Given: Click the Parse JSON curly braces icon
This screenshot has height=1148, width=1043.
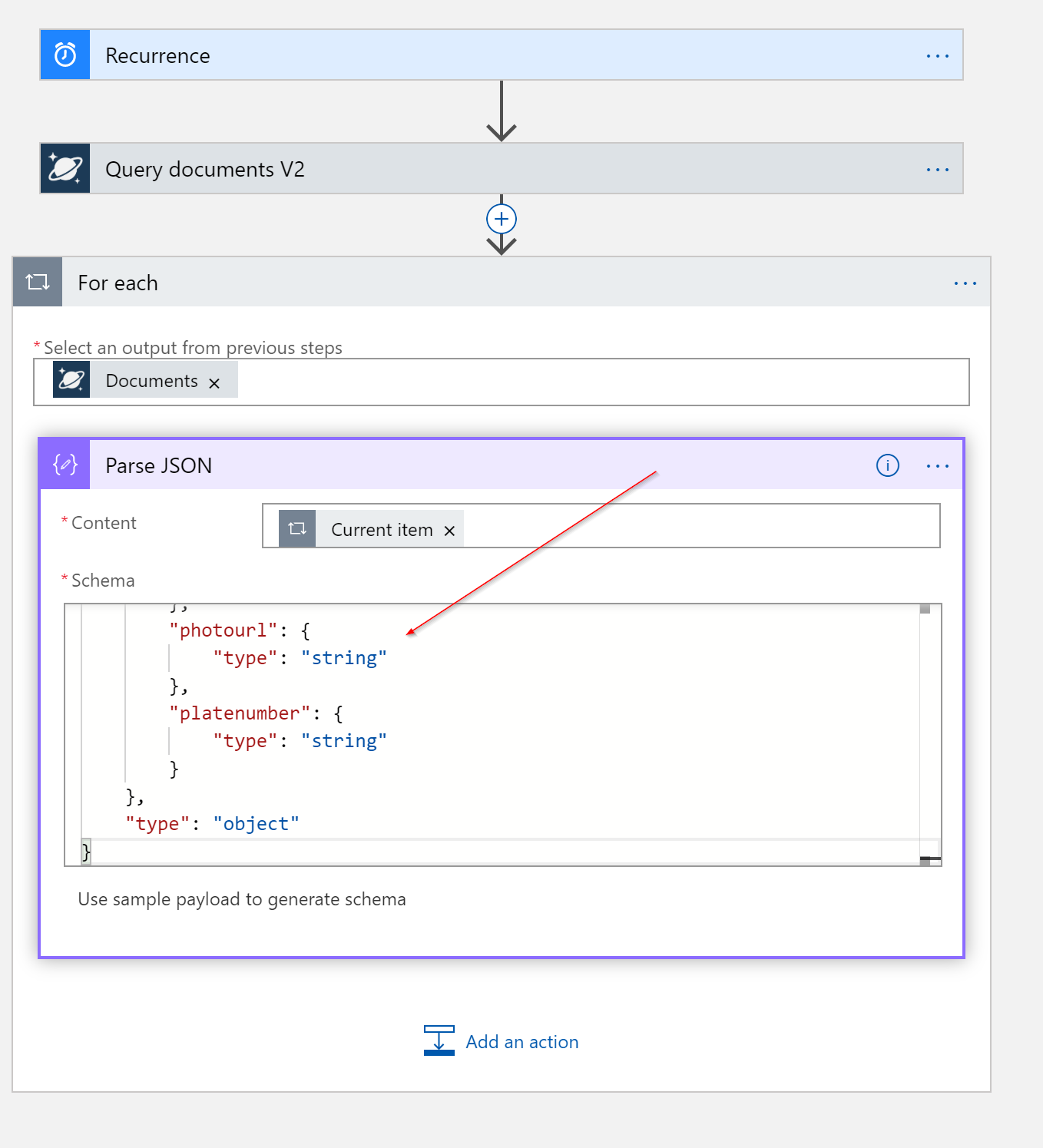Looking at the screenshot, I should [x=65, y=465].
